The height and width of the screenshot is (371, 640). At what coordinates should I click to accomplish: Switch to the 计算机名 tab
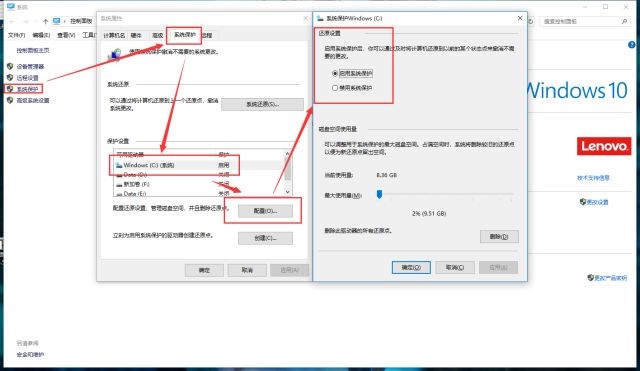click(114, 36)
